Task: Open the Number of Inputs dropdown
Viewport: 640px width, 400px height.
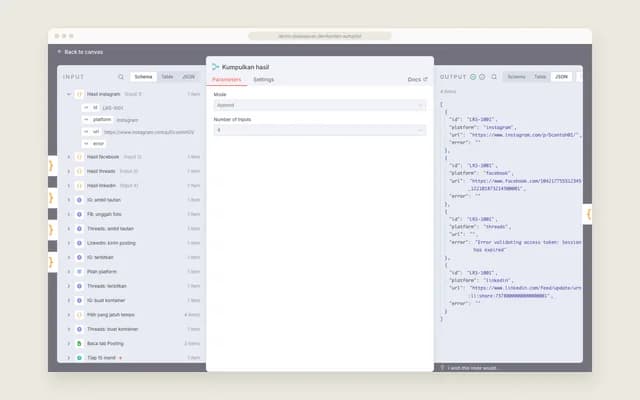Action: [320, 130]
